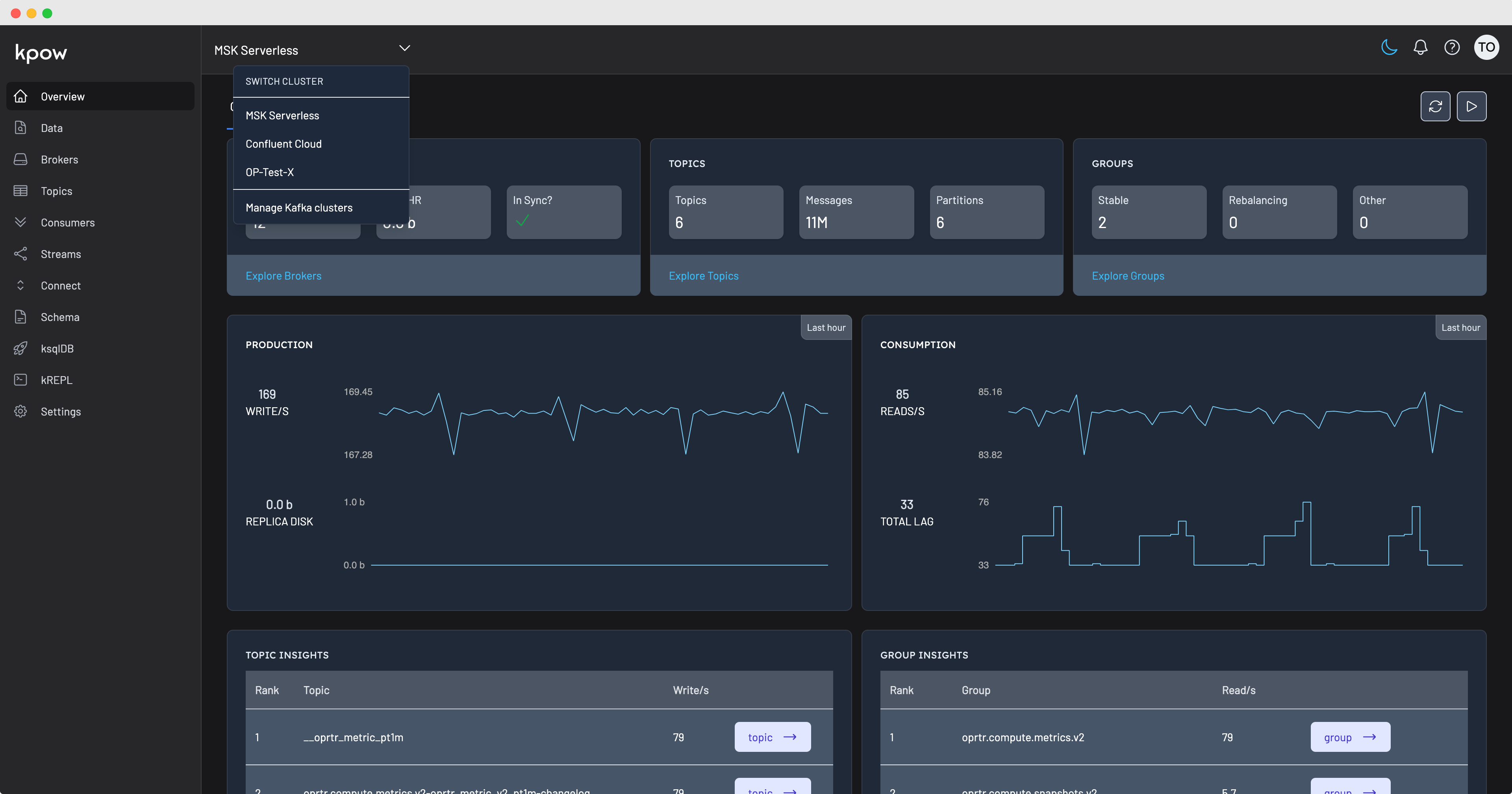Click the Schema document icon
Viewport: 1512px width, 794px height.
click(20, 317)
